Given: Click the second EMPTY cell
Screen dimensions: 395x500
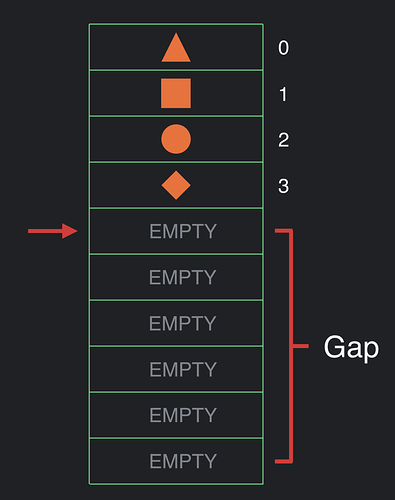Looking at the screenshot, I should pos(176,277).
